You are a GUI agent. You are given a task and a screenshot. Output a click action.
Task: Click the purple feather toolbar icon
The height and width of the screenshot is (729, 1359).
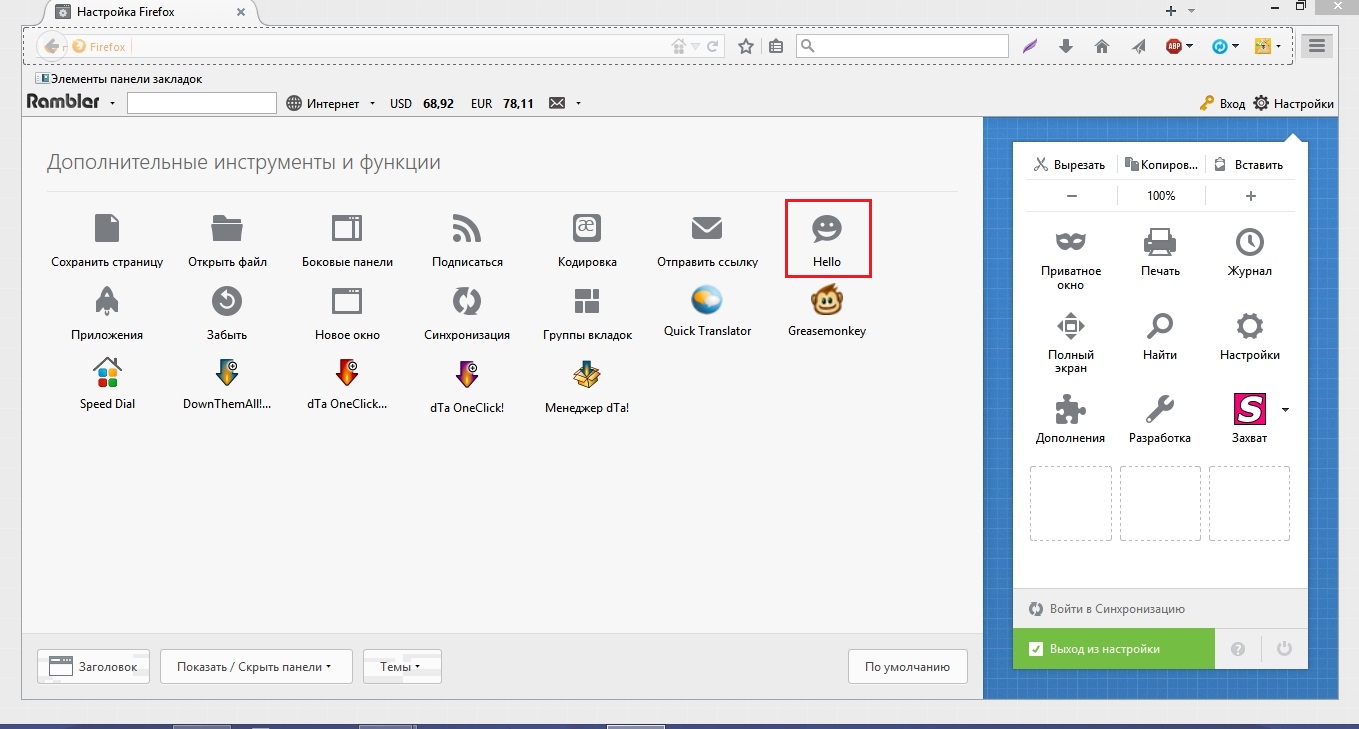tap(1031, 46)
